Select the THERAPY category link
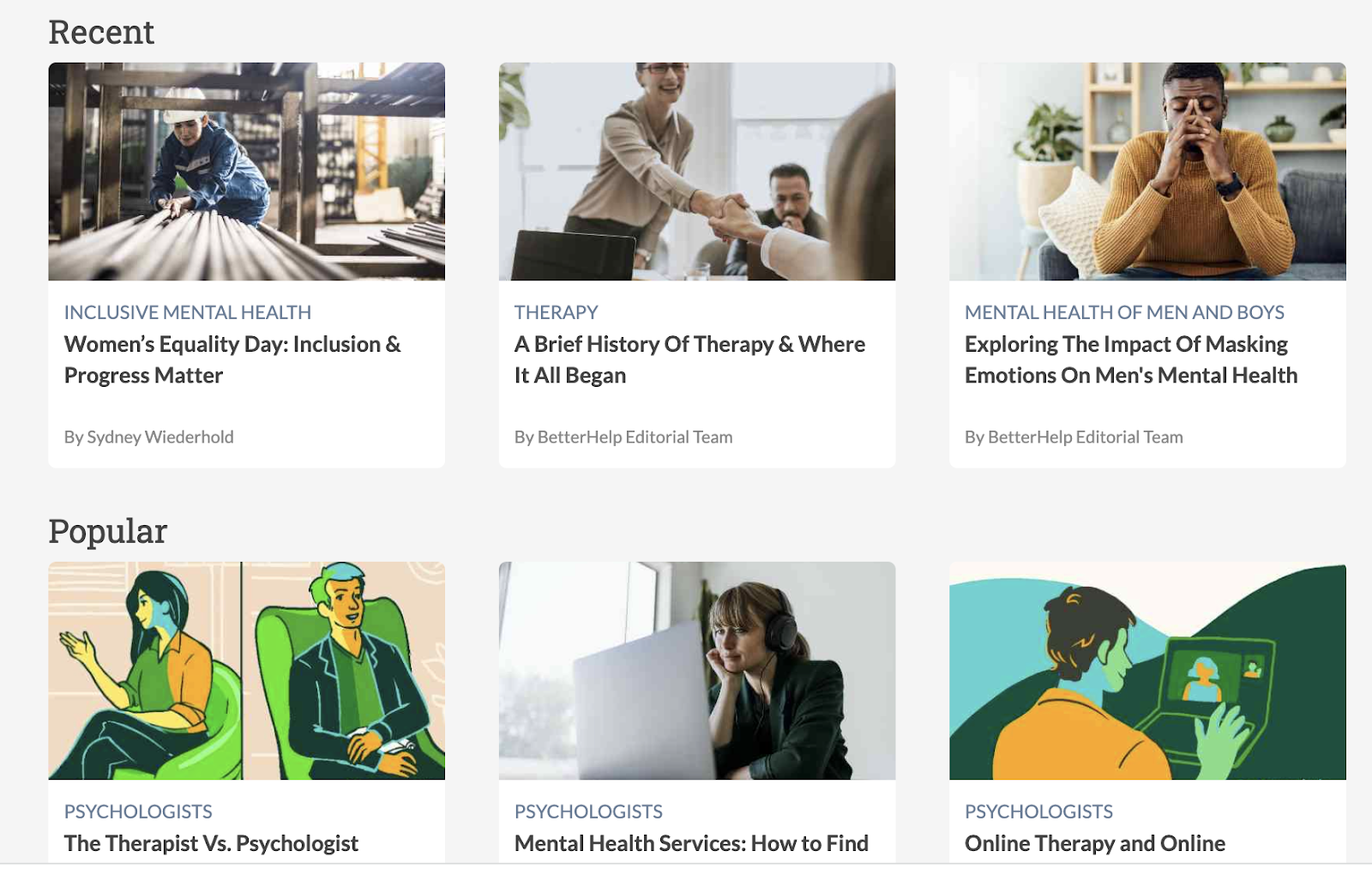The height and width of the screenshot is (869, 1372). click(557, 312)
